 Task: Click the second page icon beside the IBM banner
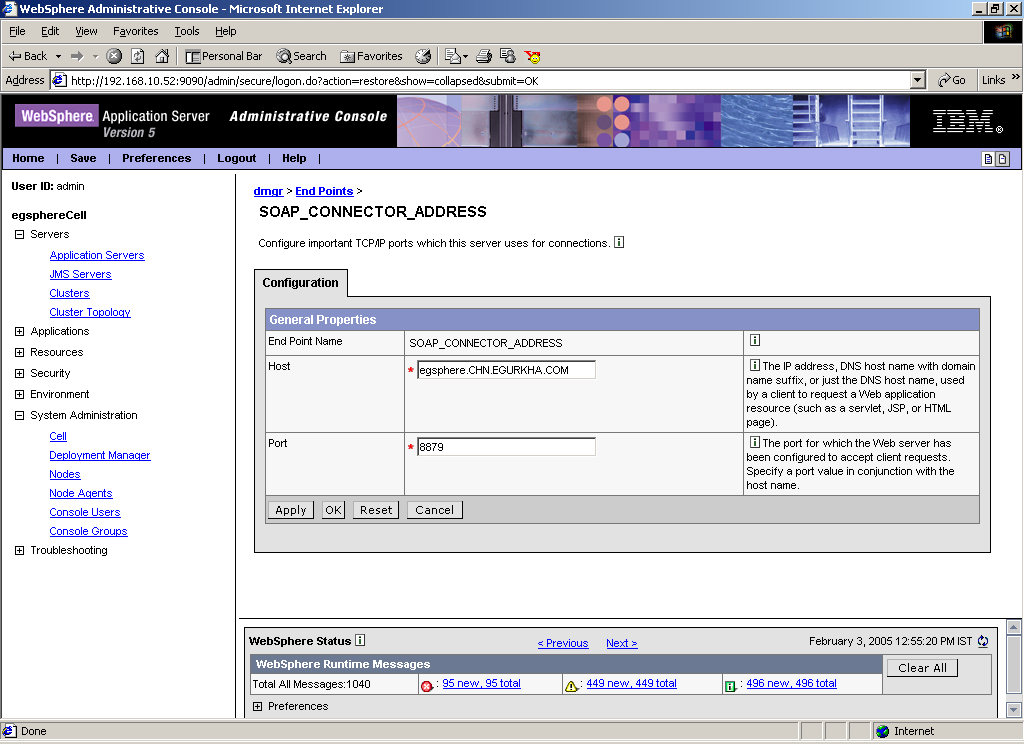[1002, 159]
